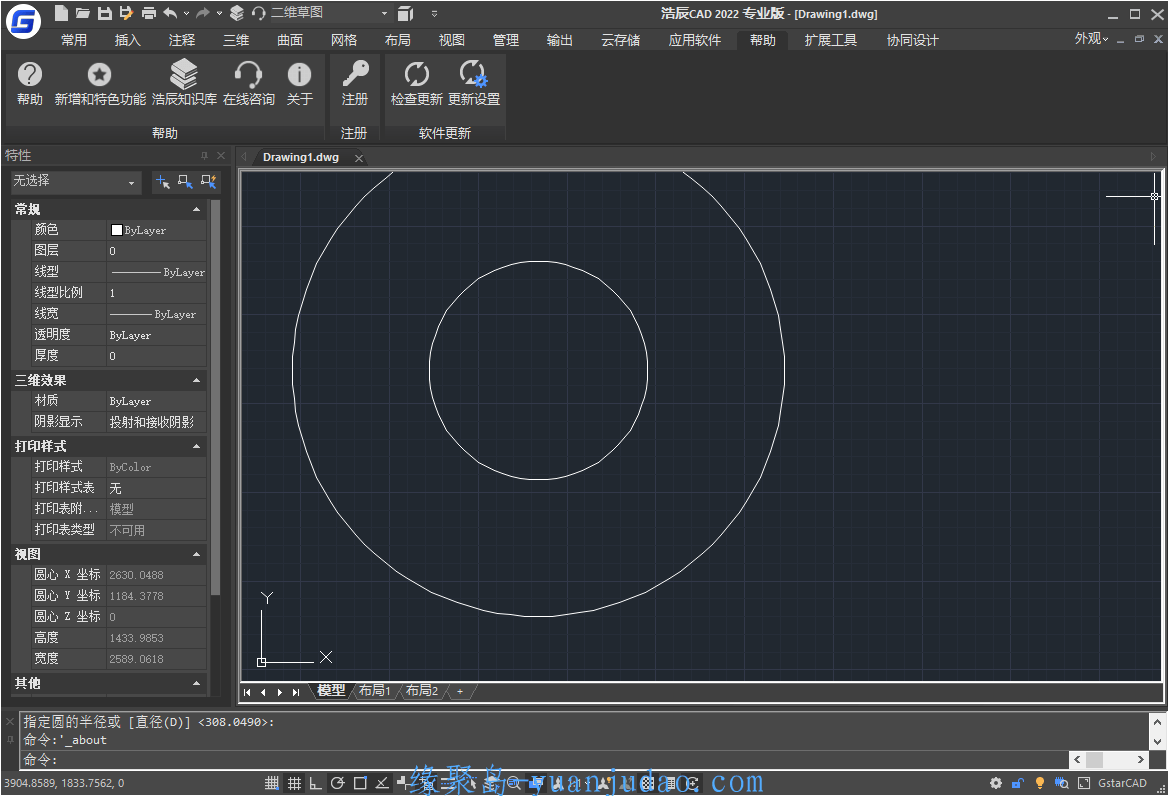Collapse the 打印样式 section
Screen dimensions: 1169x796
[x=196, y=446]
